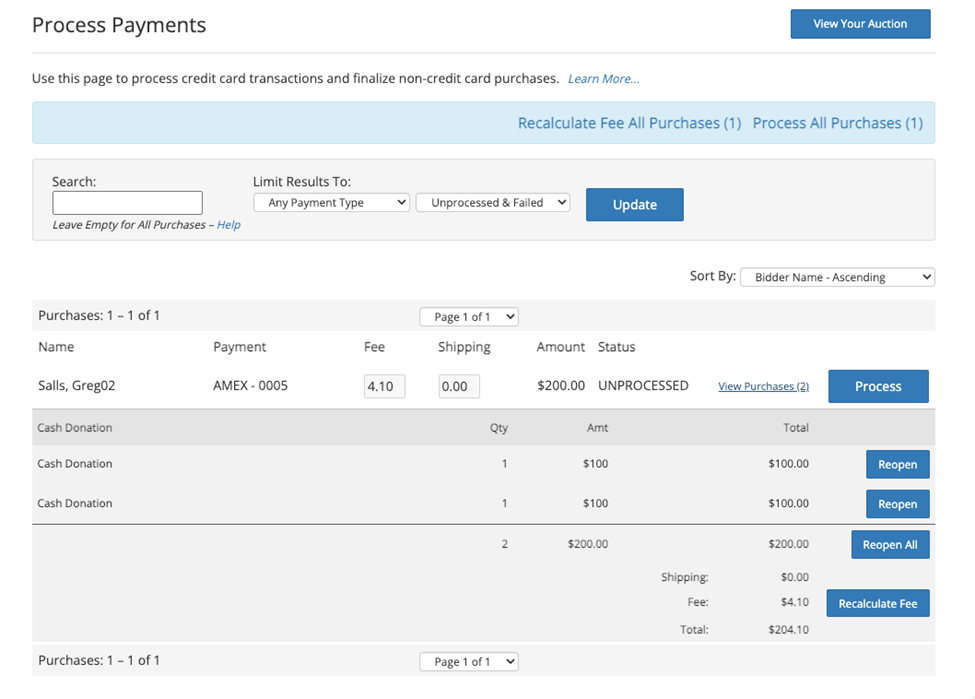Click the Recalculate Fee button

(877, 603)
